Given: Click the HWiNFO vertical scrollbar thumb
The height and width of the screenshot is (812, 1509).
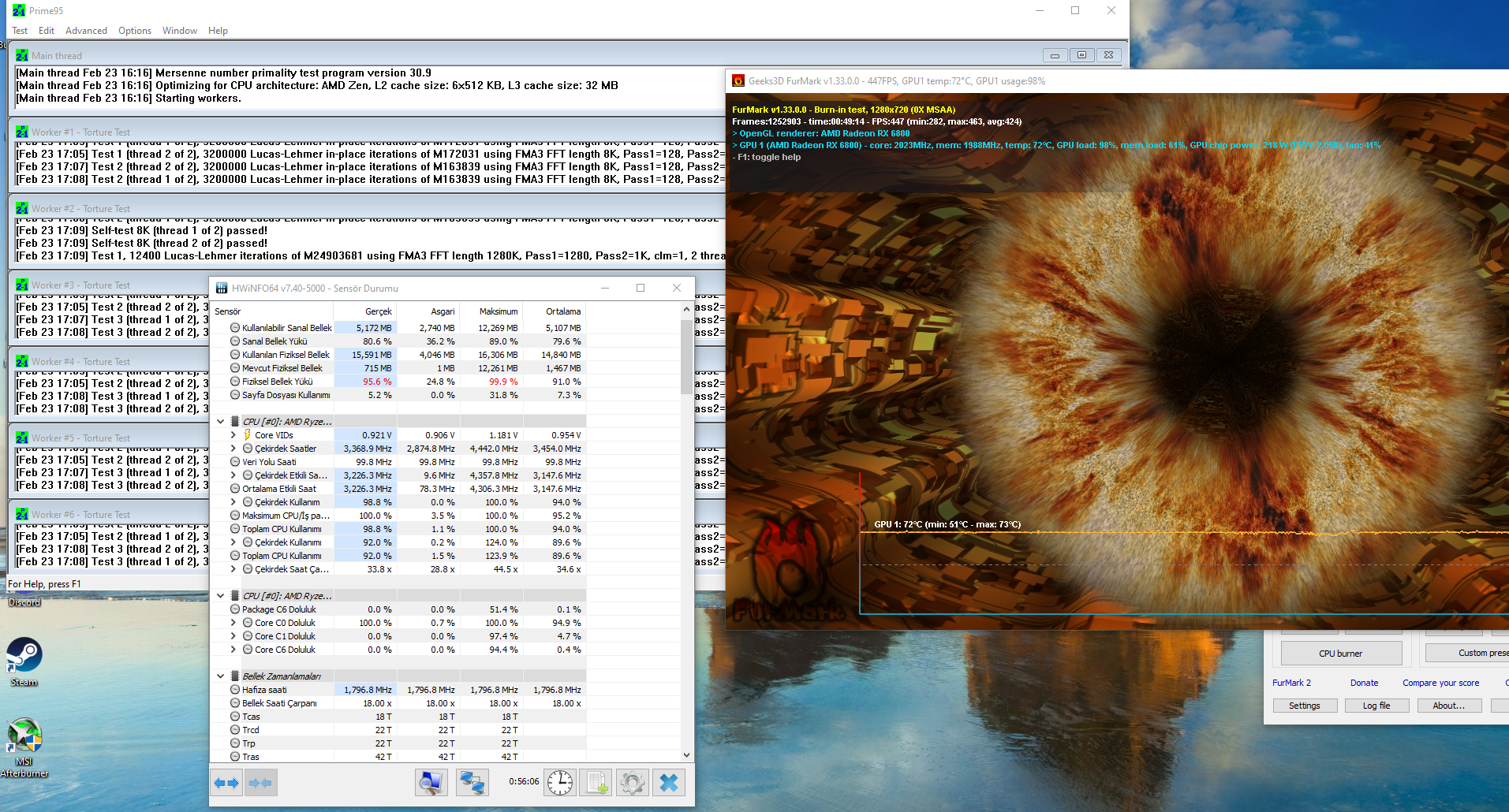Looking at the screenshot, I should tap(686, 357).
